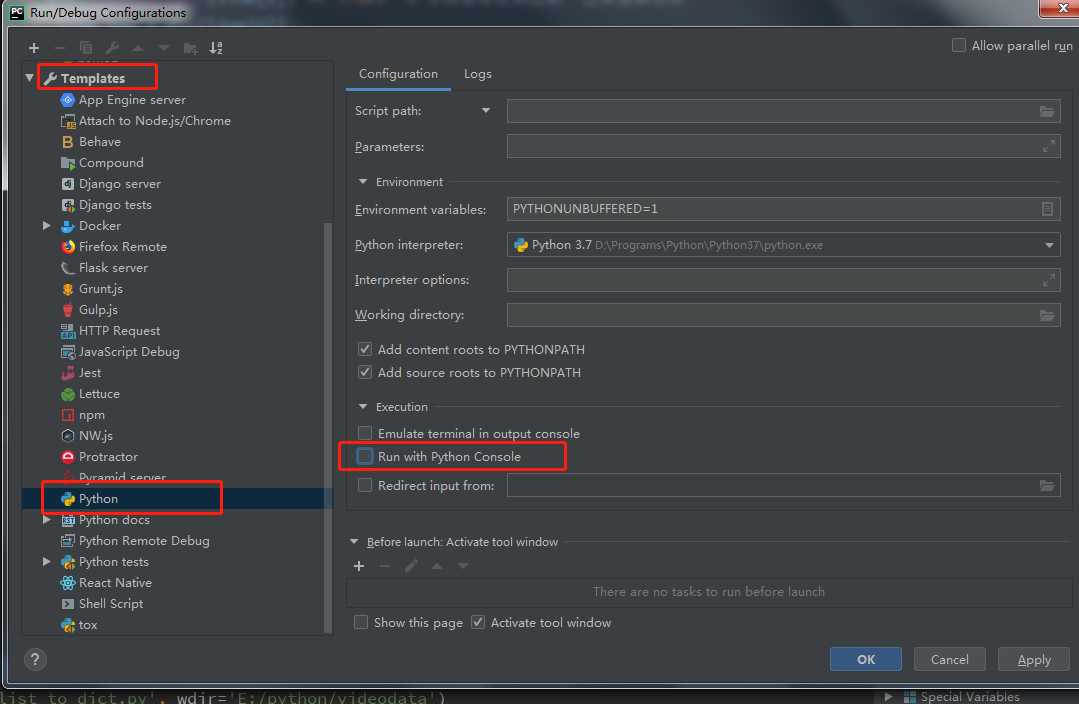This screenshot has height=704, width=1079.
Task: Toggle Run with Python Console checkbox
Action: pyautogui.click(x=365, y=456)
